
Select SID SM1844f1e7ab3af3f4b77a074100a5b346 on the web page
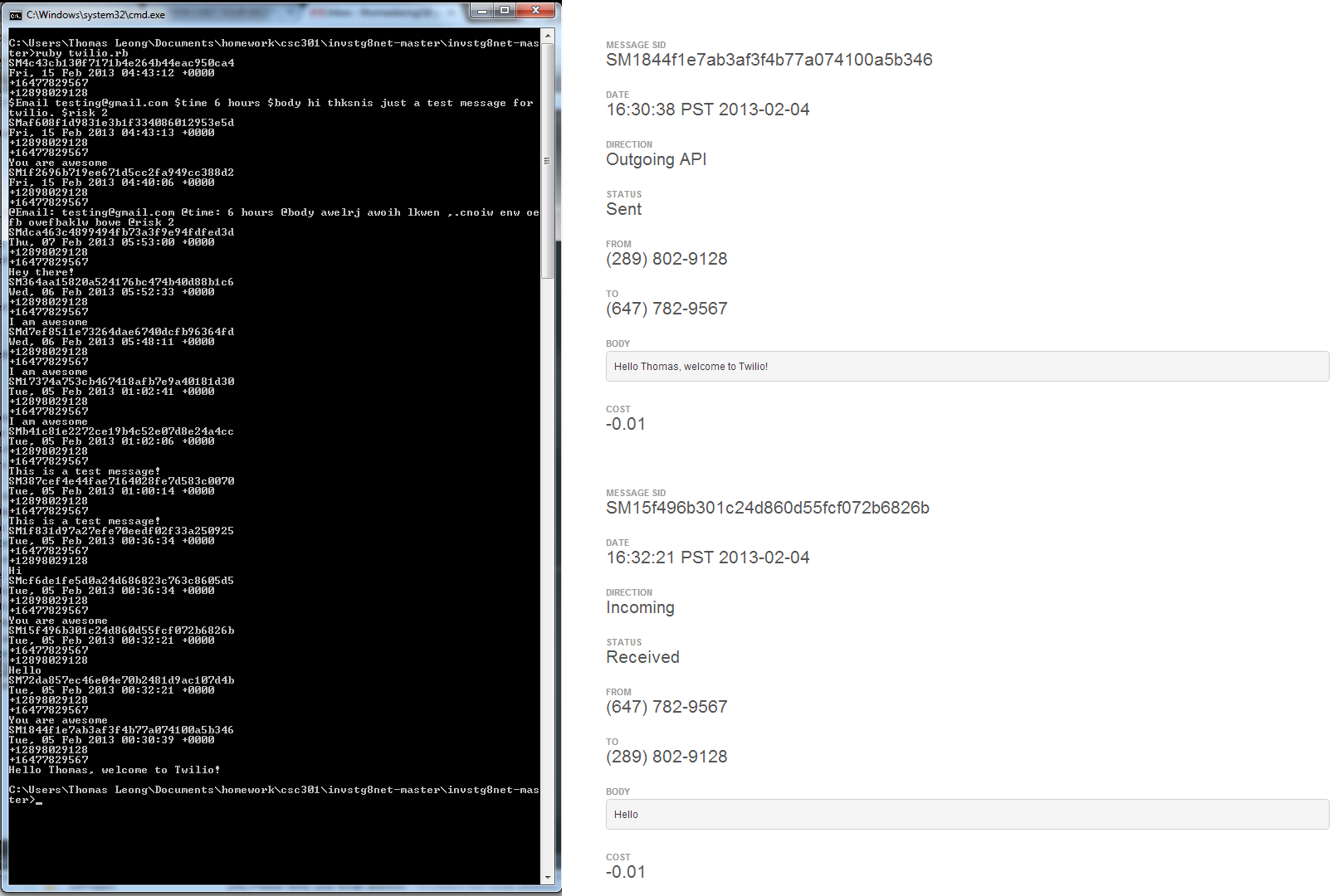pyautogui.click(x=769, y=60)
